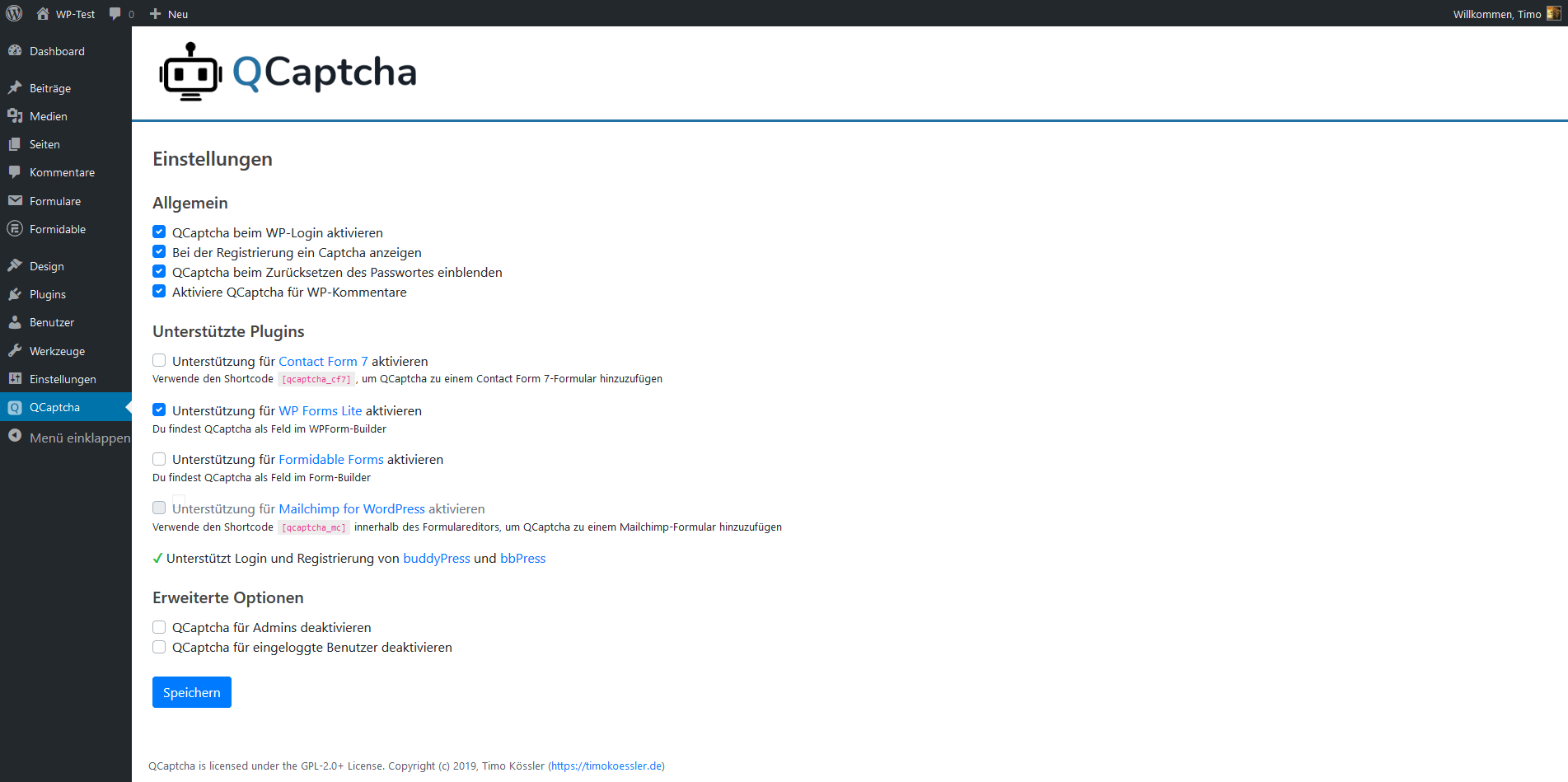Open the bbPress link
The image size is (1568, 782).
(x=523, y=558)
